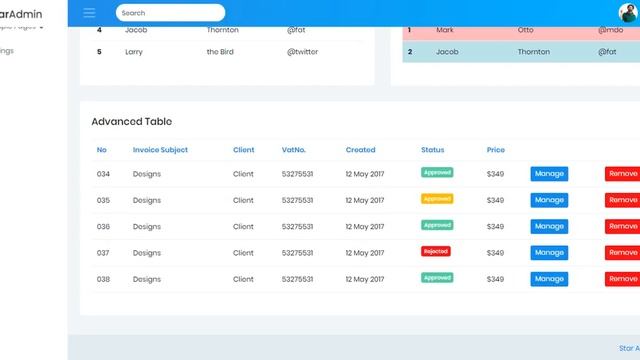Remove invoice 038
The image size is (640, 360).
(x=622, y=279)
